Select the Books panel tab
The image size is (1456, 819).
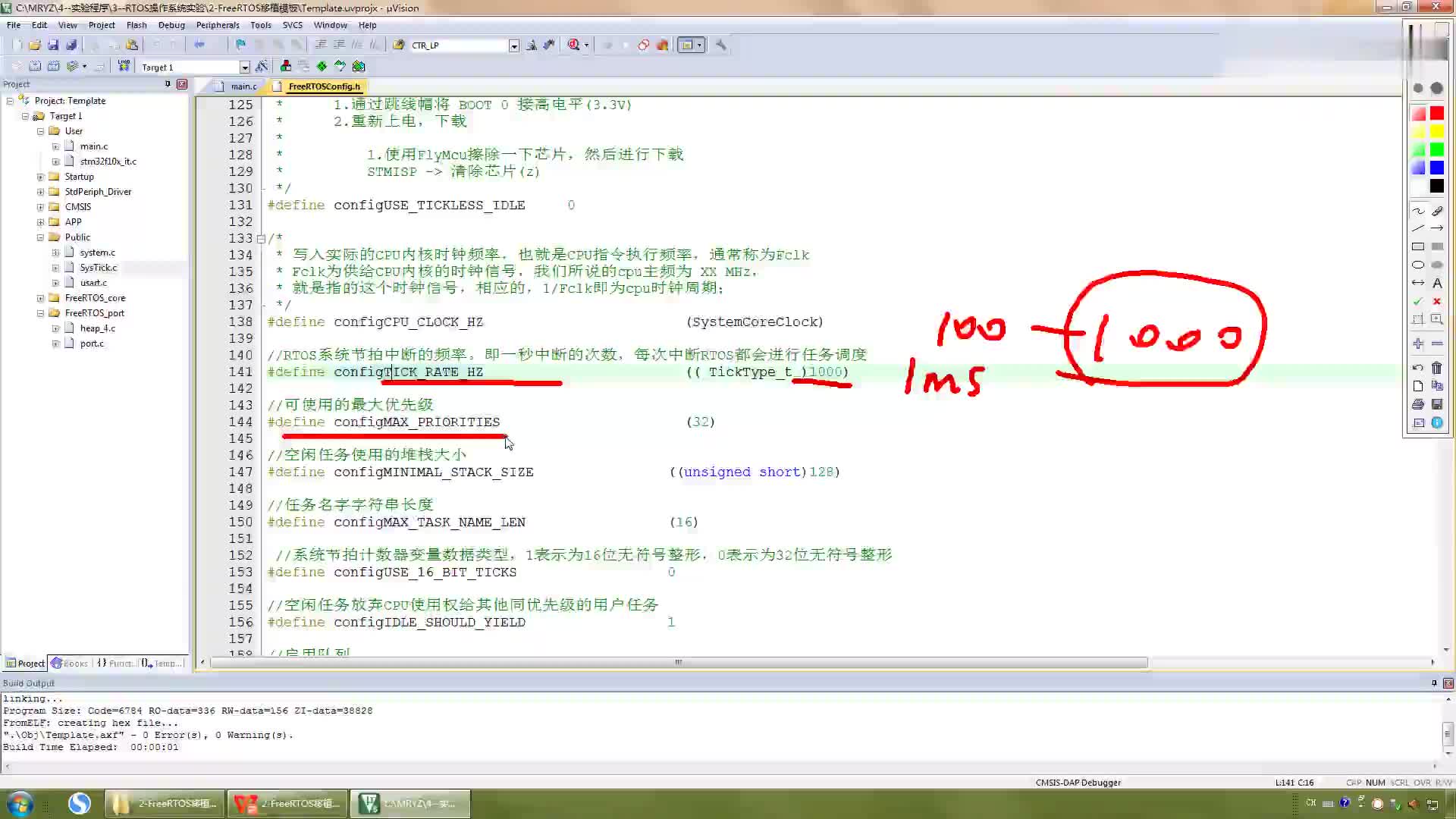[x=70, y=664]
